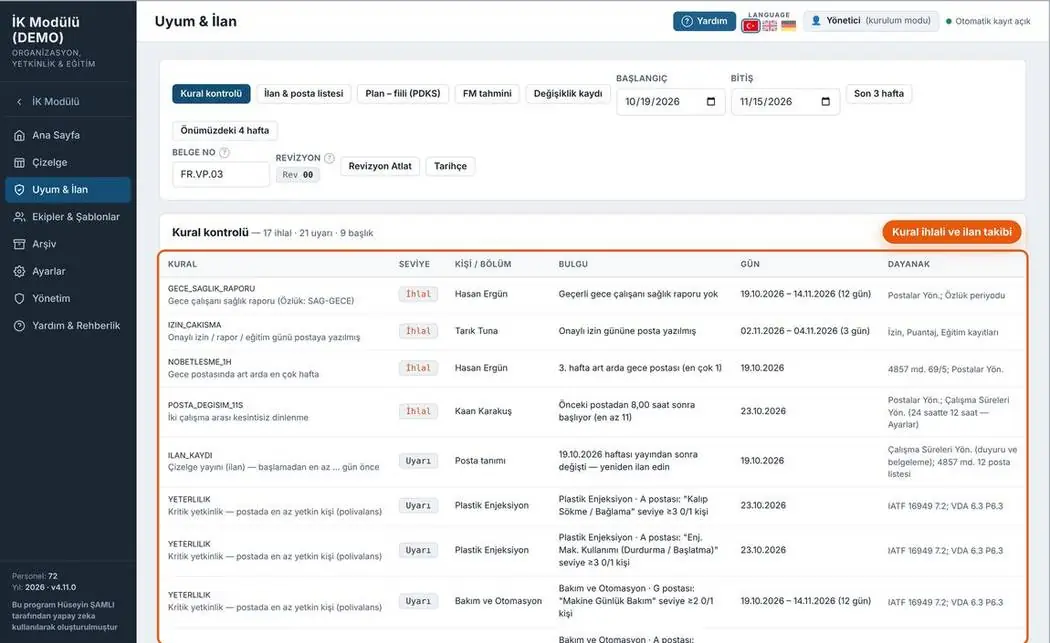
Task: Select the Uyum & İlan shield icon
Action: [x=19, y=190]
